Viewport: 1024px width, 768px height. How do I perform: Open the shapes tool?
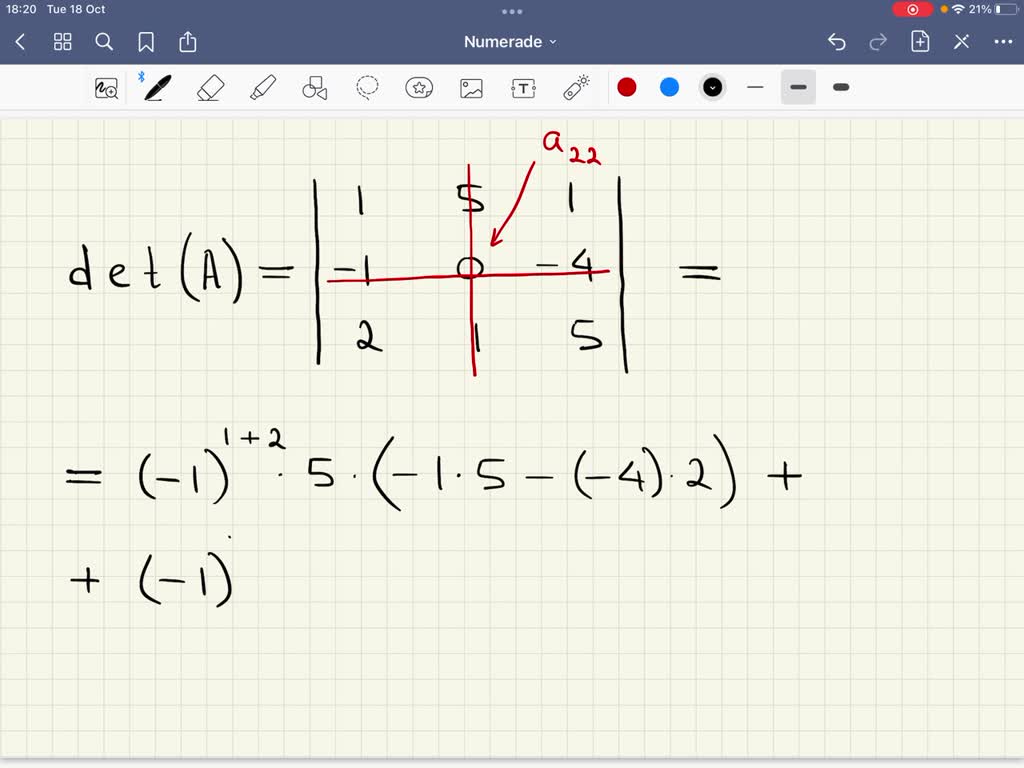click(314, 87)
